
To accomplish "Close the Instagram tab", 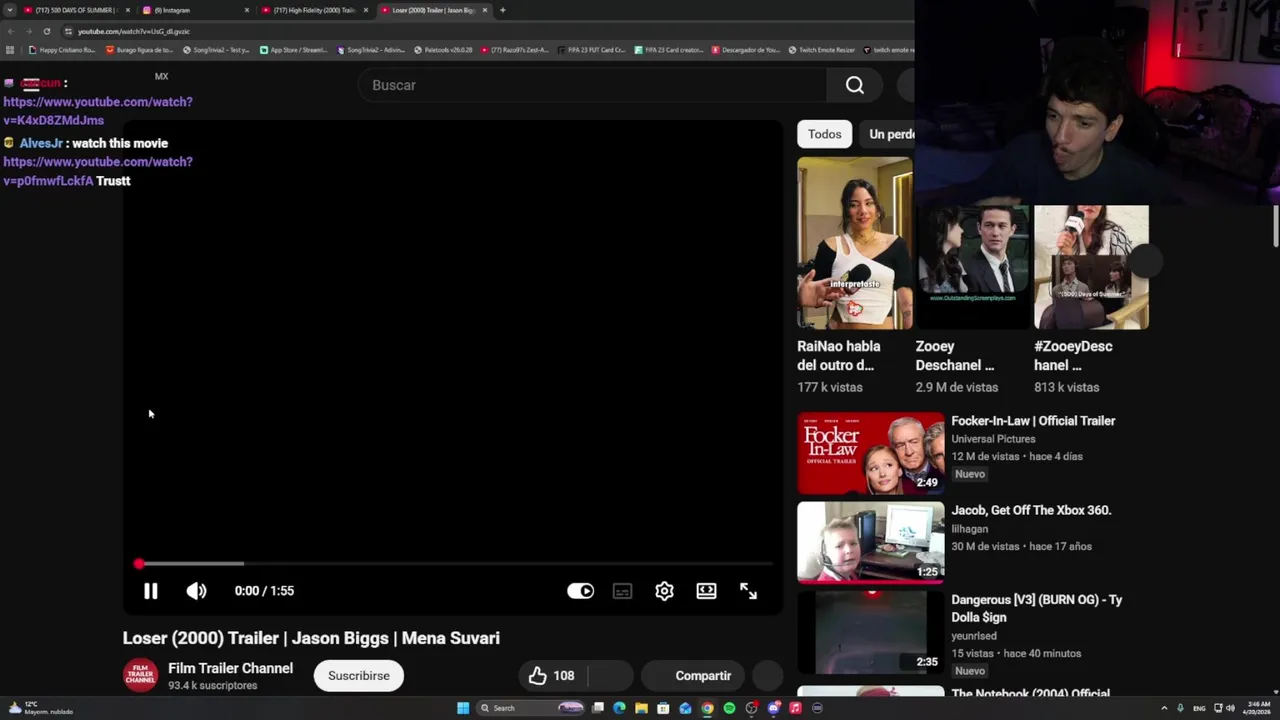I will click(247, 10).
